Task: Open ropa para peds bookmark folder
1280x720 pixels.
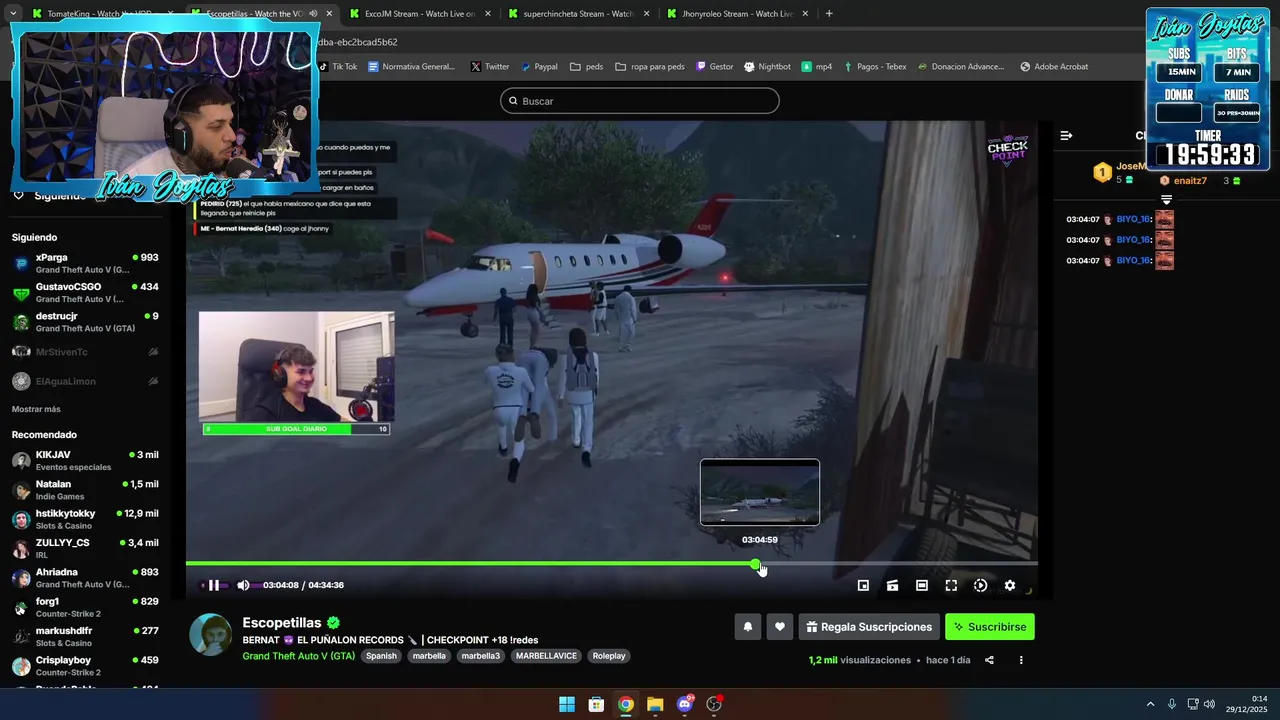Action: coord(650,67)
